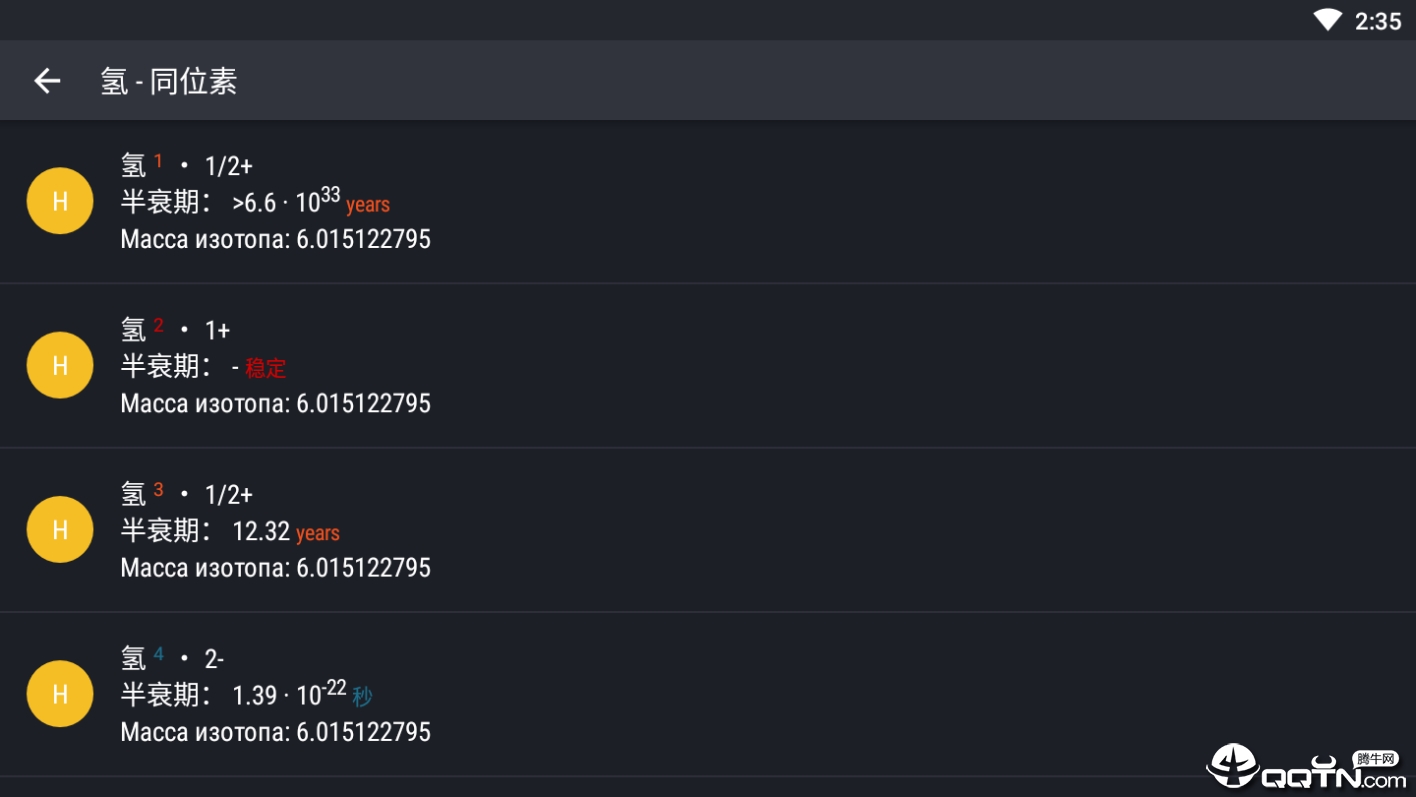The height and width of the screenshot is (797, 1416).
Task: Click the years label after 12.32 half-life
Action: coord(318,532)
